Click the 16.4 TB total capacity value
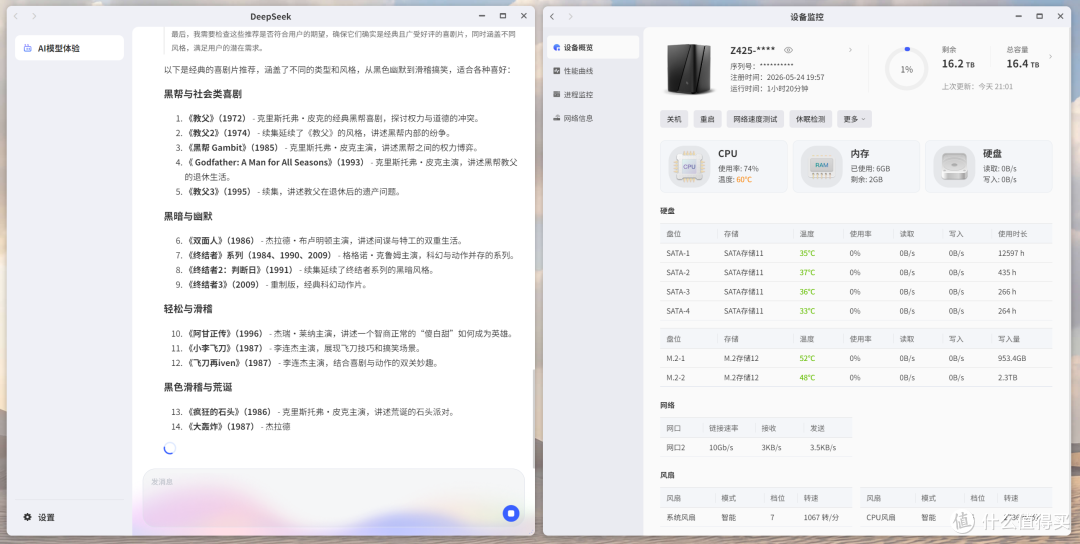The height and width of the screenshot is (544, 1080). click(1022, 64)
